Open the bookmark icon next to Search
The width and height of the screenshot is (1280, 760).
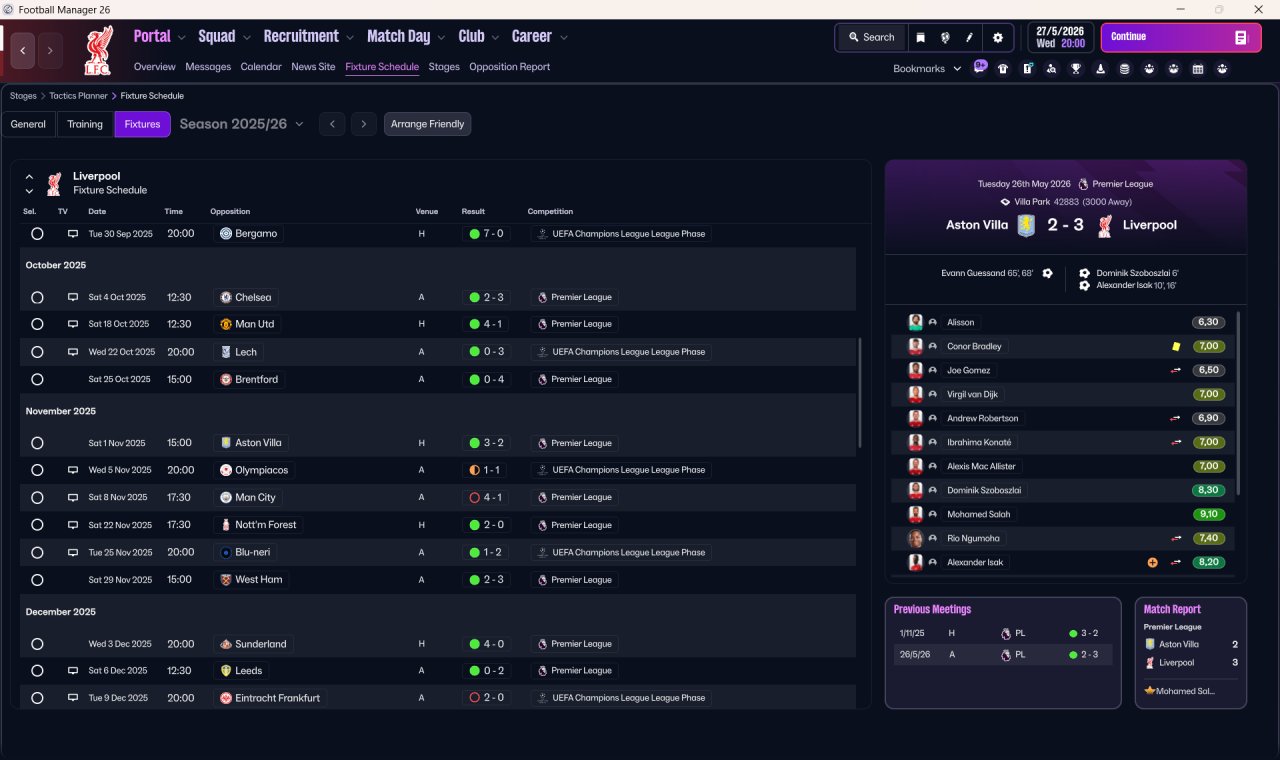pyautogui.click(x=920, y=37)
